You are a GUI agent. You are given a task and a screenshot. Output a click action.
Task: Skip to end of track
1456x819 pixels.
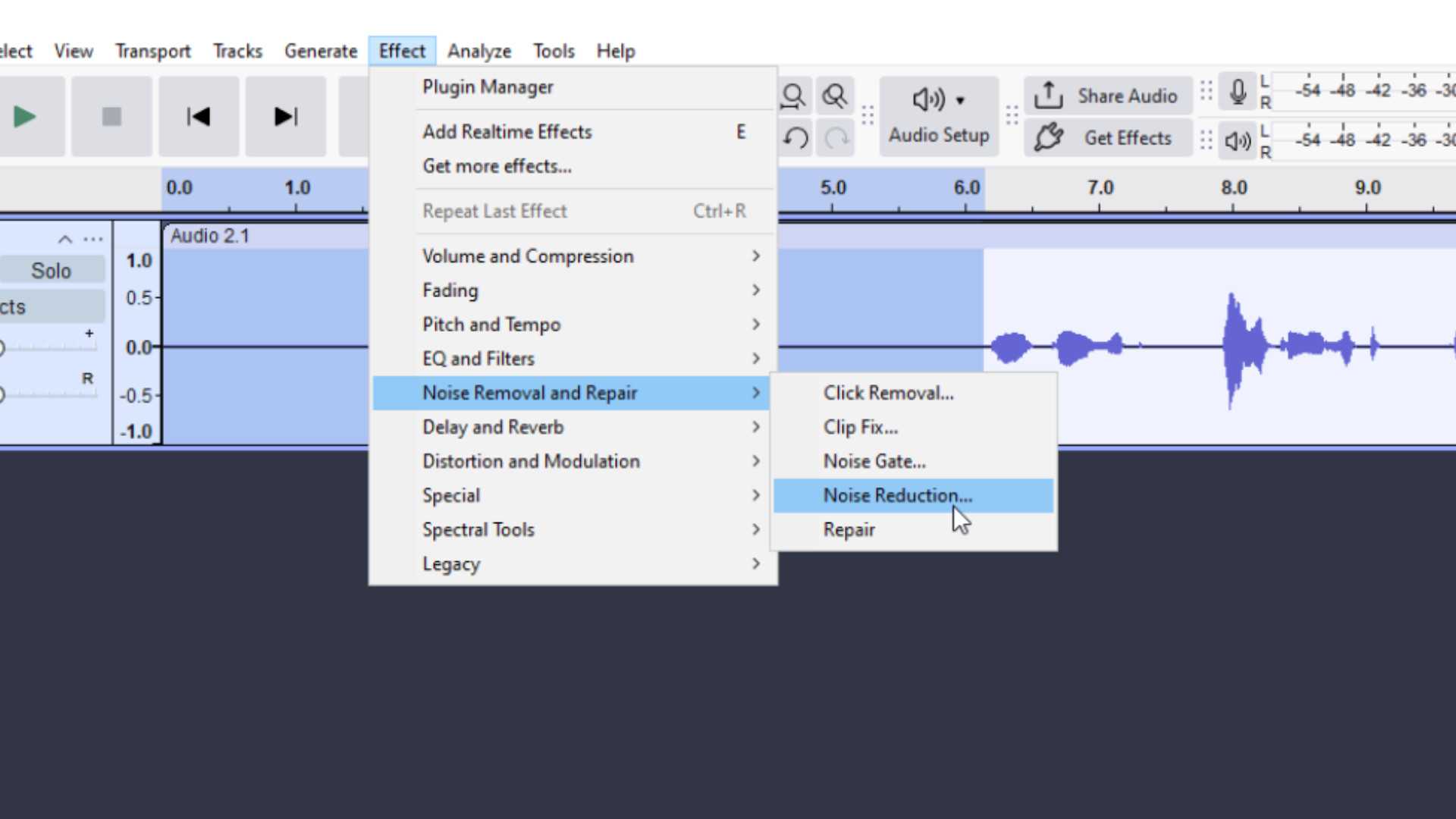click(x=286, y=117)
